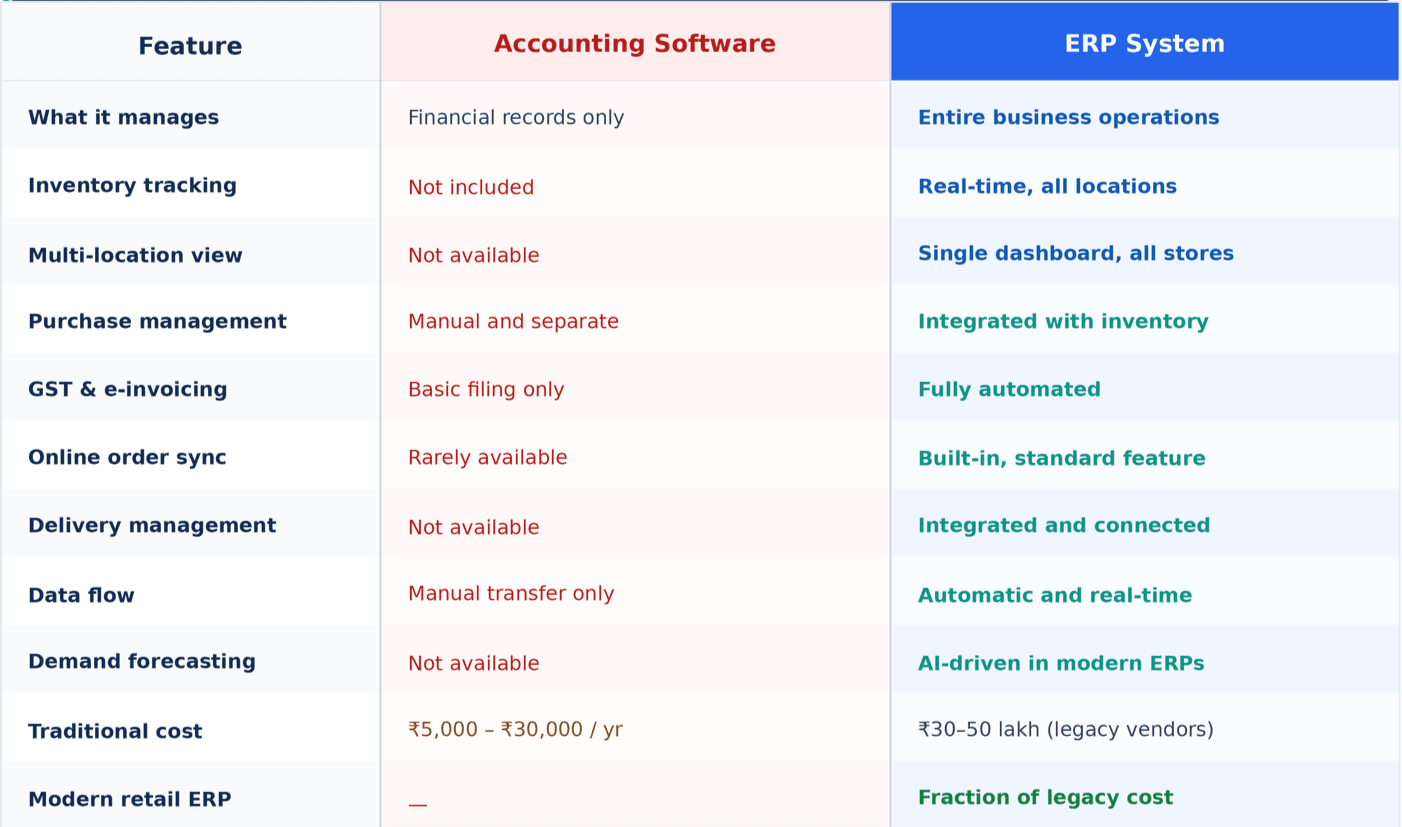1402x827 pixels.
Task: Click 'Real-time, all locations' cell
Action: click(1047, 187)
